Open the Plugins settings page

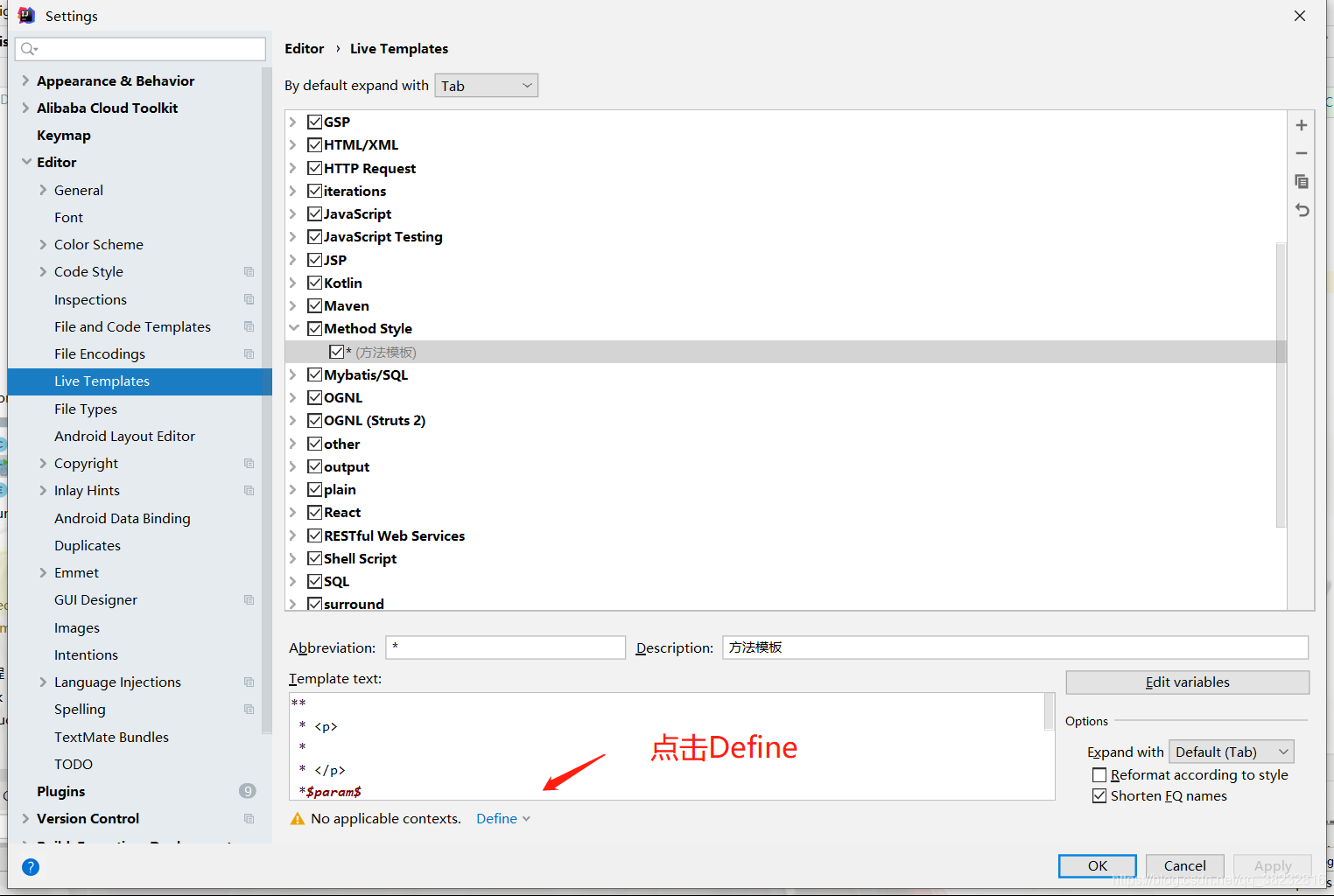tap(61, 791)
